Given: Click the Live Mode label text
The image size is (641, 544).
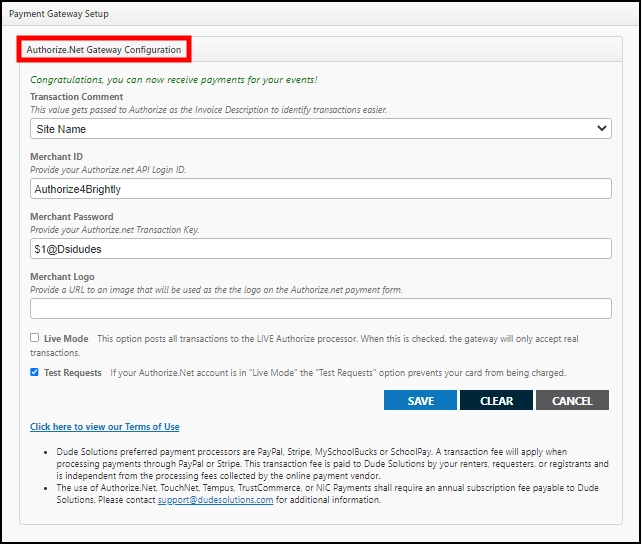Looking at the screenshot, I should (66, 339).
